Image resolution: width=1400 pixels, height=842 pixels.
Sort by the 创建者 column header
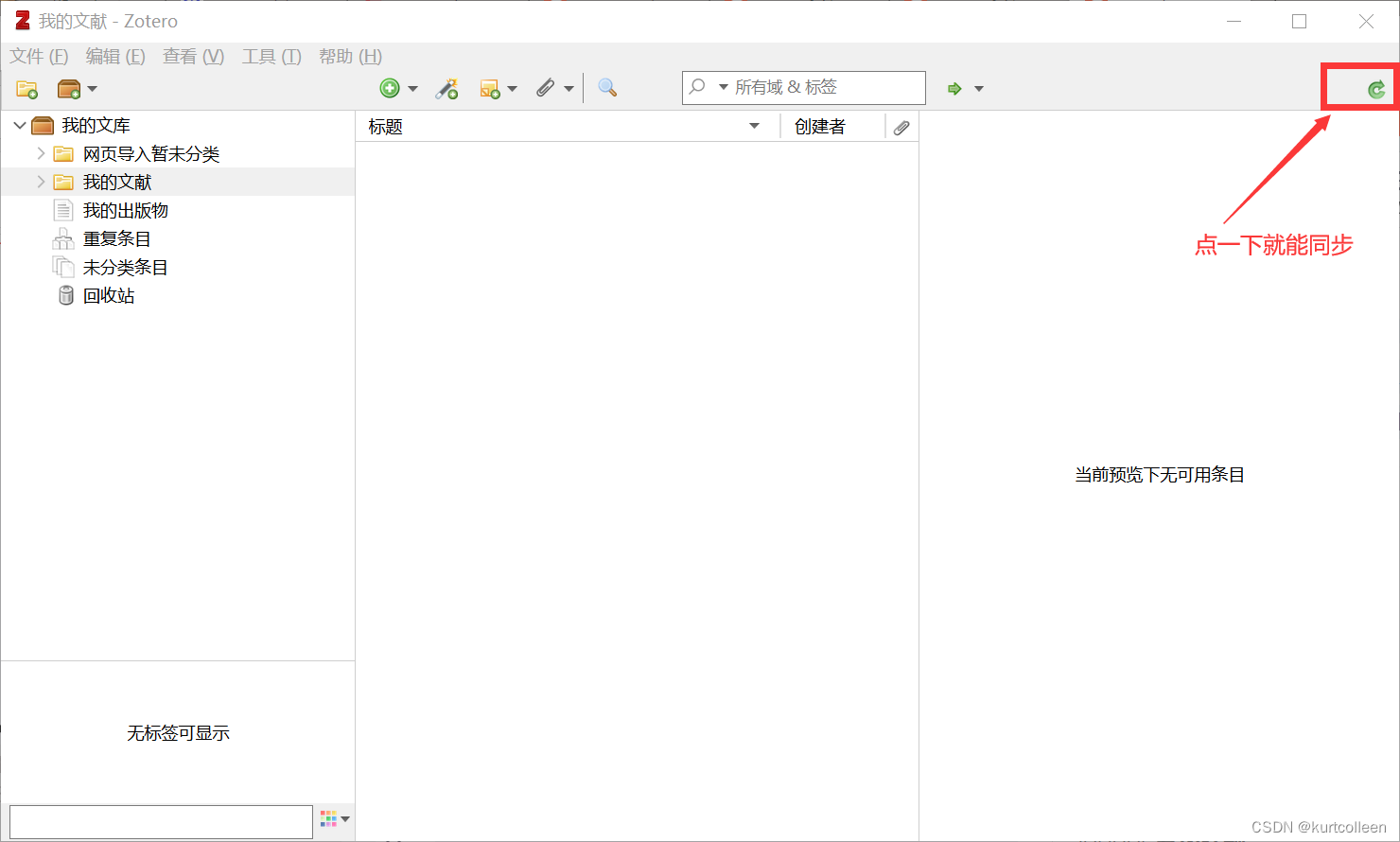click(832, 127)
